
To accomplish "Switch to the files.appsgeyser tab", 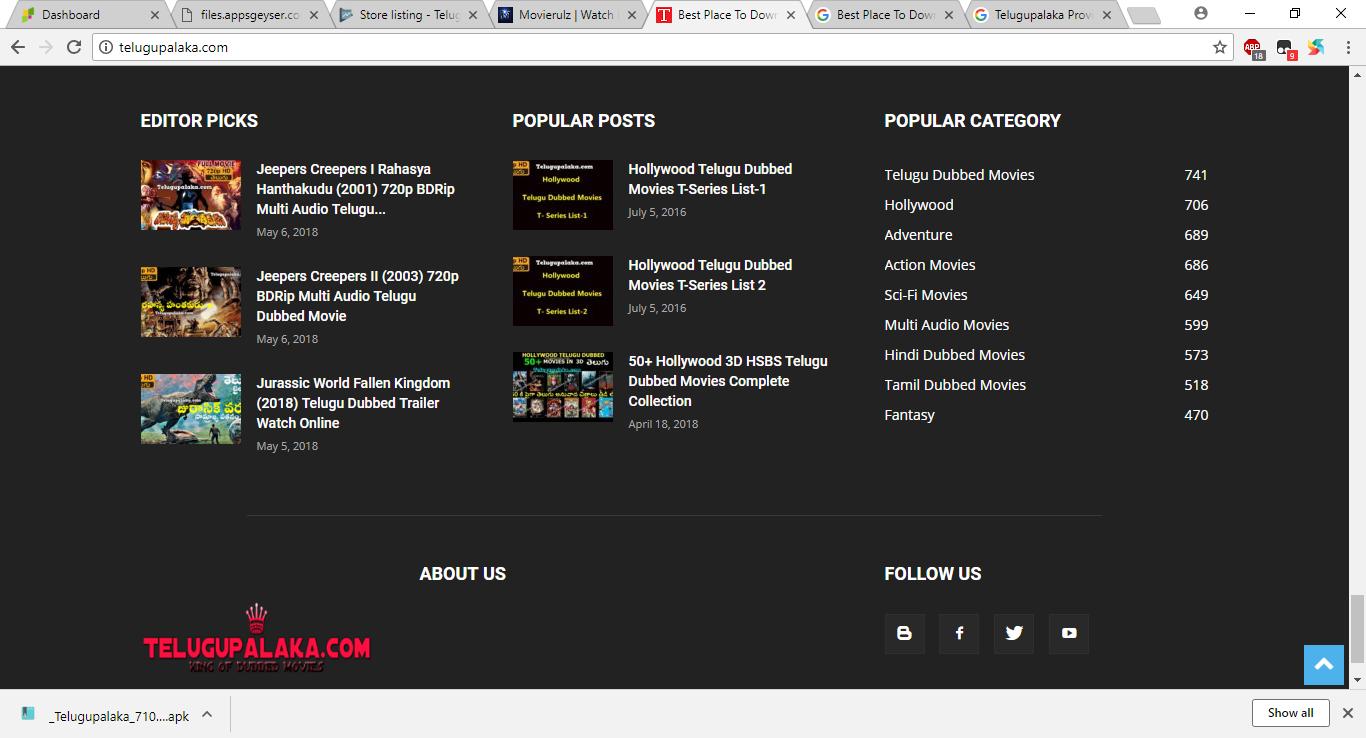I will click(x=250, y=15).
